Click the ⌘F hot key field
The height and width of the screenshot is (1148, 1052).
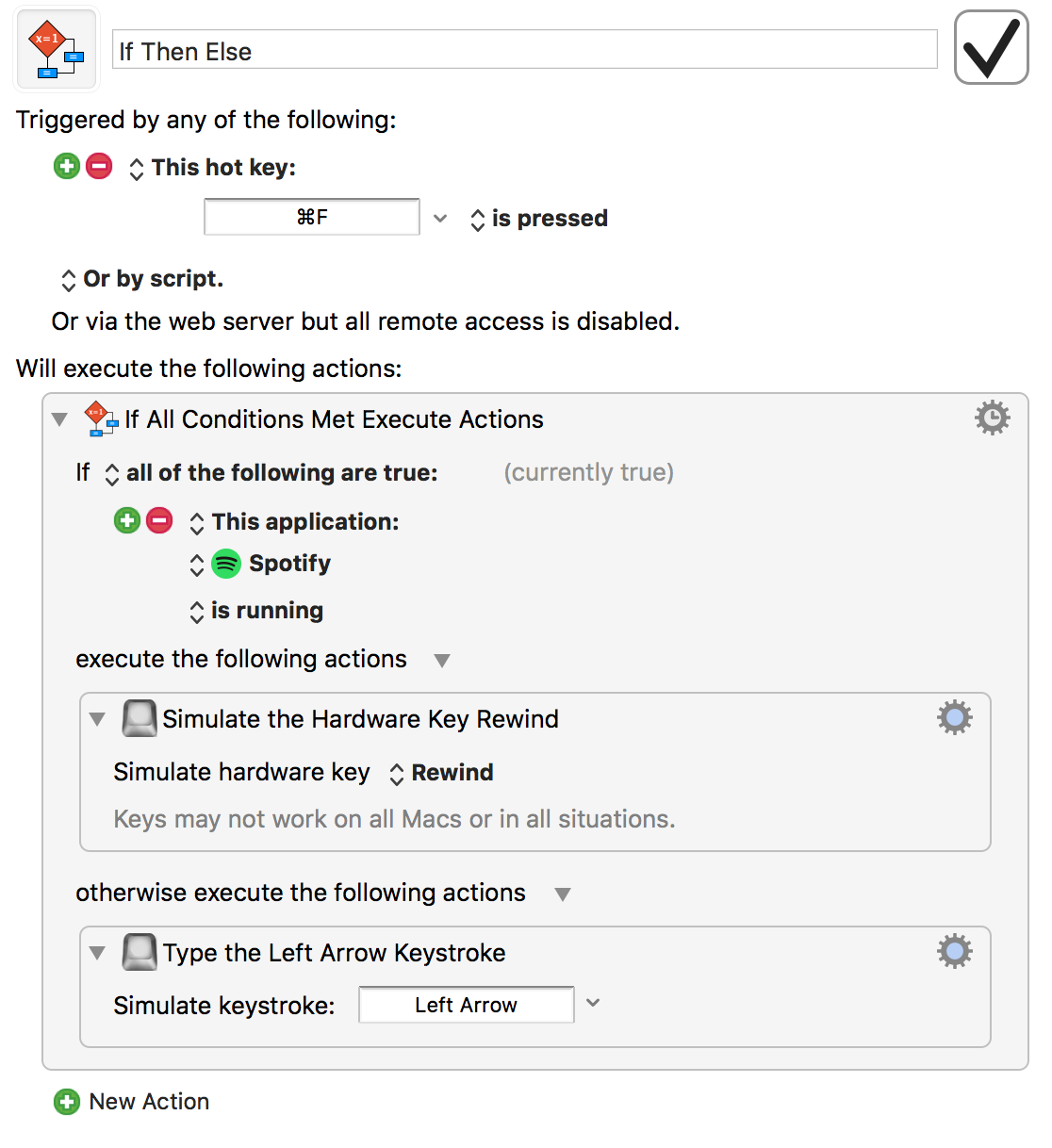coord(312,218)
